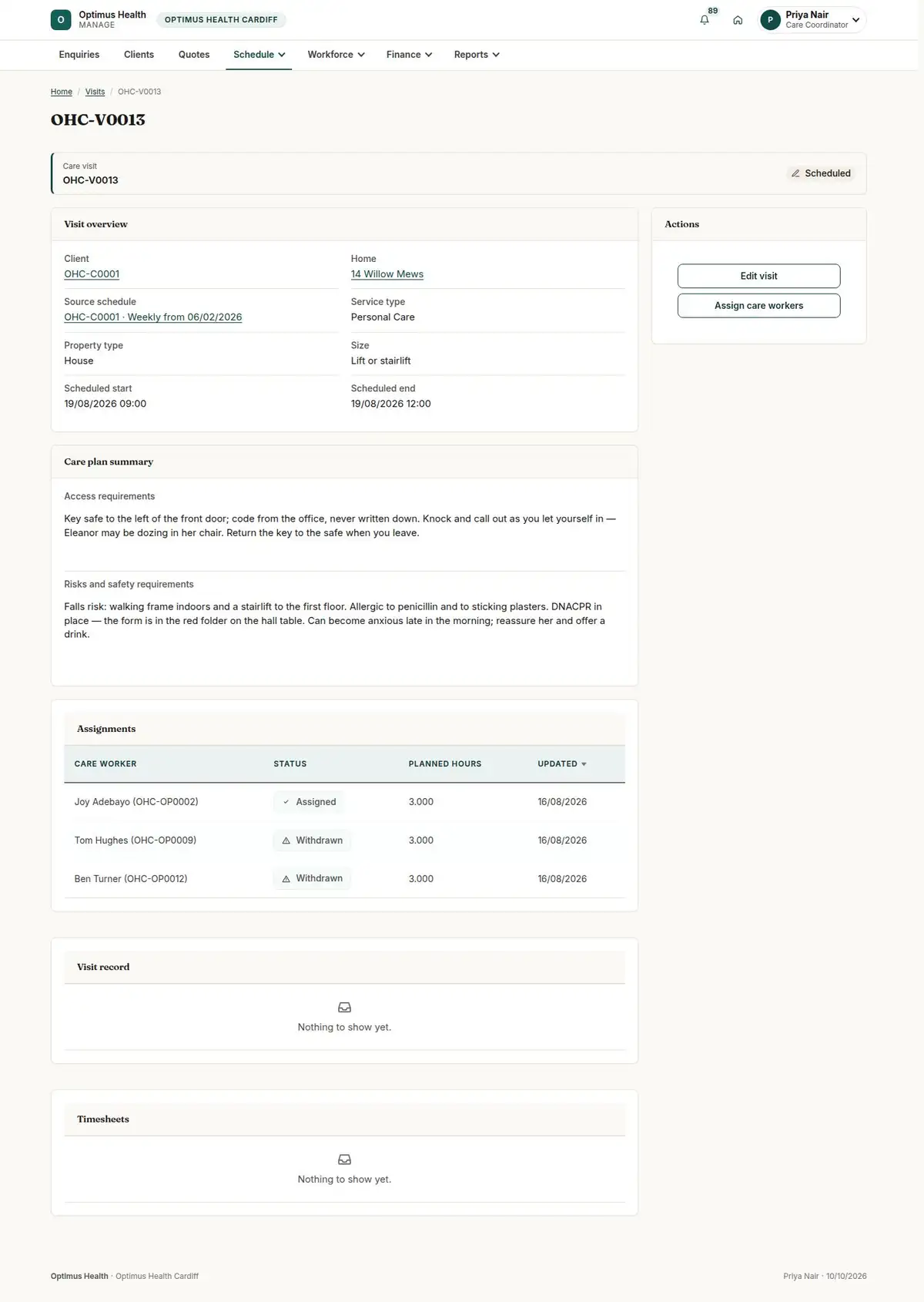The image size is (924, 1302).
Task: Click the Care Worker column header
Action: click(105, 764)
